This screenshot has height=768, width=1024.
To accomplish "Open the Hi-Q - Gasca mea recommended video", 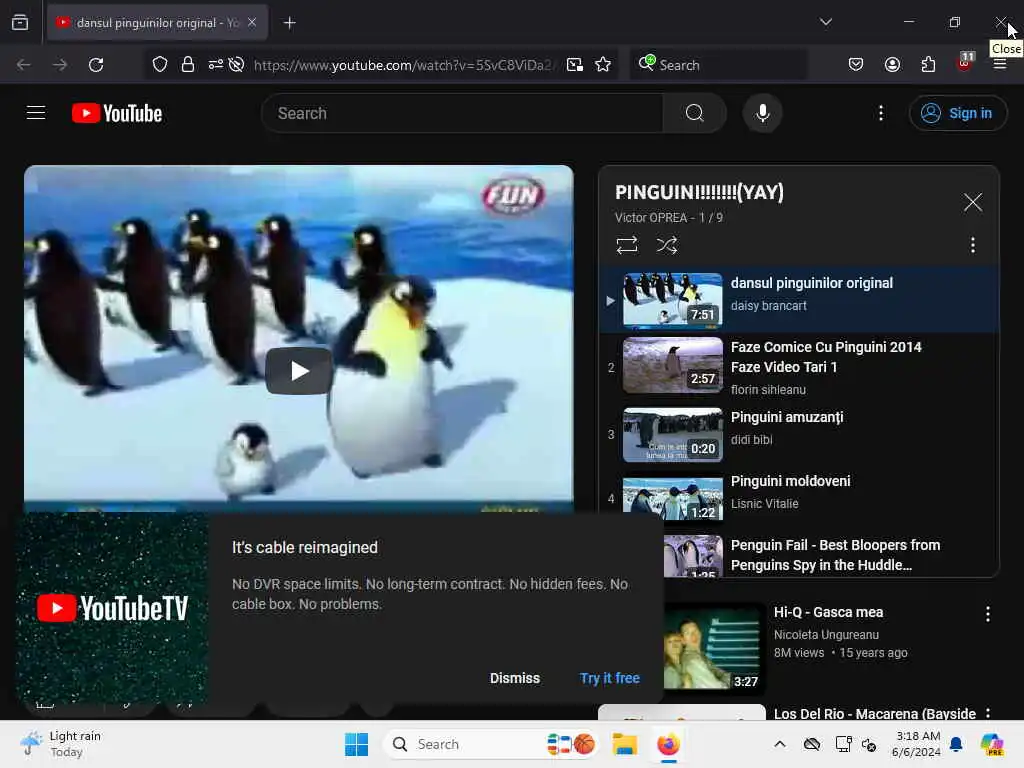I will pyautogui.click(x=828, y=612).
